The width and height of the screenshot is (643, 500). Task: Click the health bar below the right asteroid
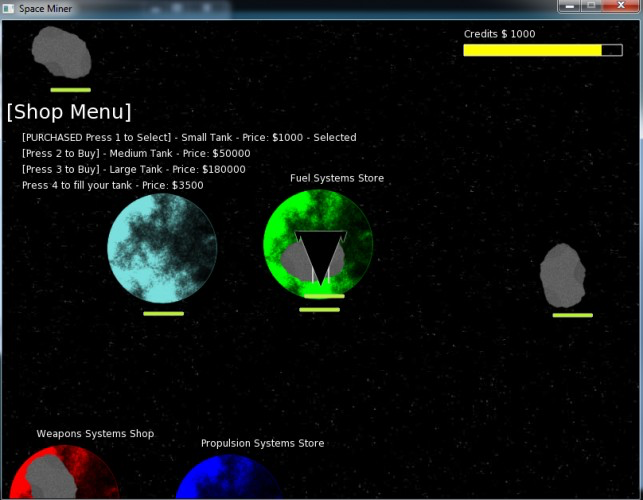(x=572, y=315)
